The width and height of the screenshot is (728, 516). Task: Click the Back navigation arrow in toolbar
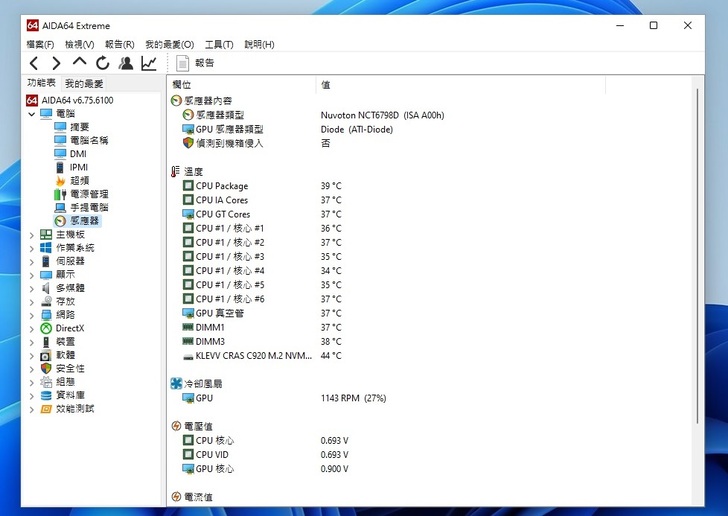[x=33, y=63]
